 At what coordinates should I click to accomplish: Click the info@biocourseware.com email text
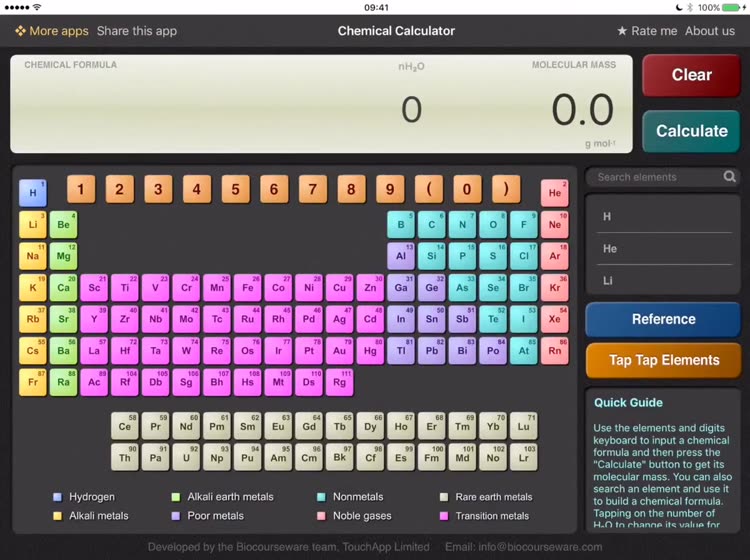[x=540, y=547]
